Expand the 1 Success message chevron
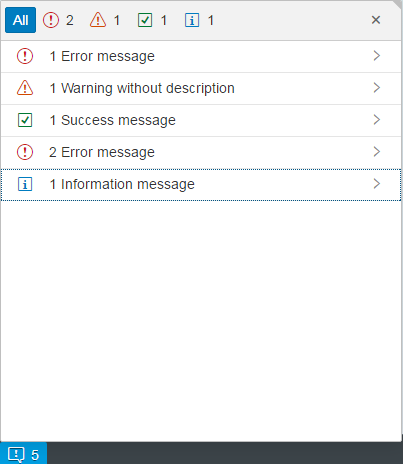 pyautogui.click(x=377, y=120)
